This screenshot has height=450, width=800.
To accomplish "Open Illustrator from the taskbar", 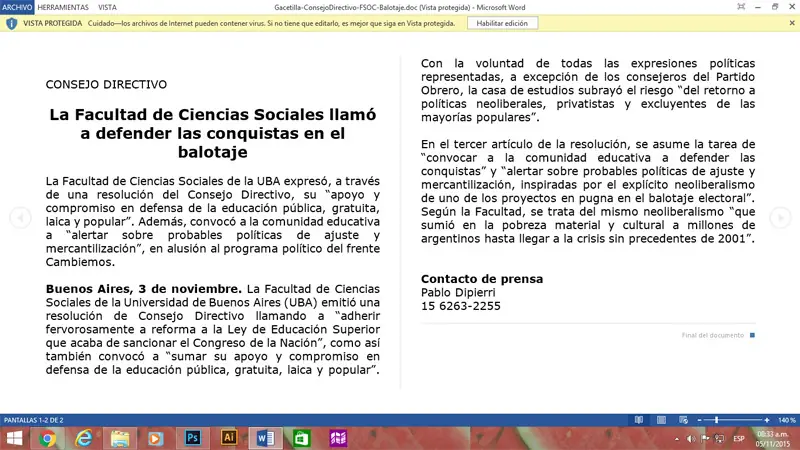I will point(229,438).
